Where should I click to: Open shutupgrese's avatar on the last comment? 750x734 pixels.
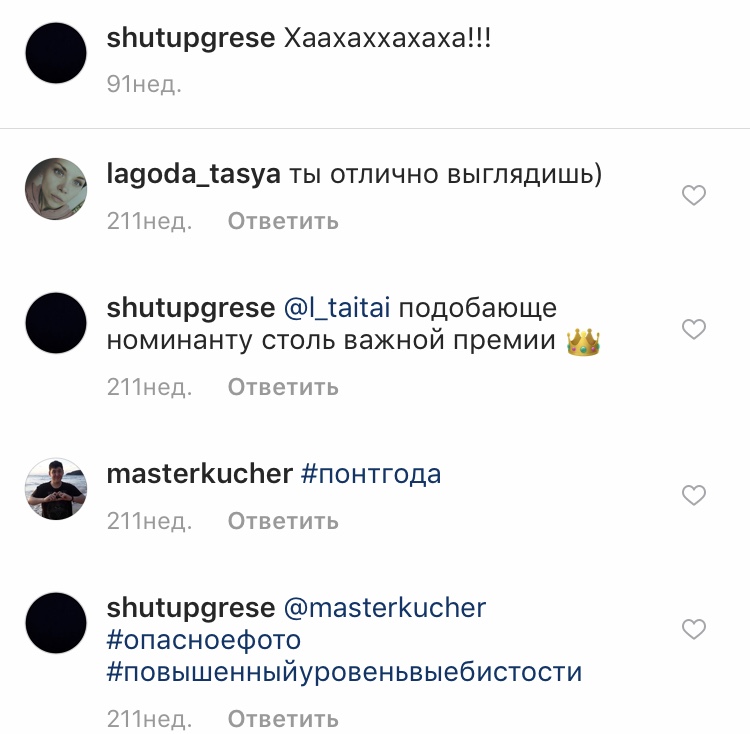[56, 623]
